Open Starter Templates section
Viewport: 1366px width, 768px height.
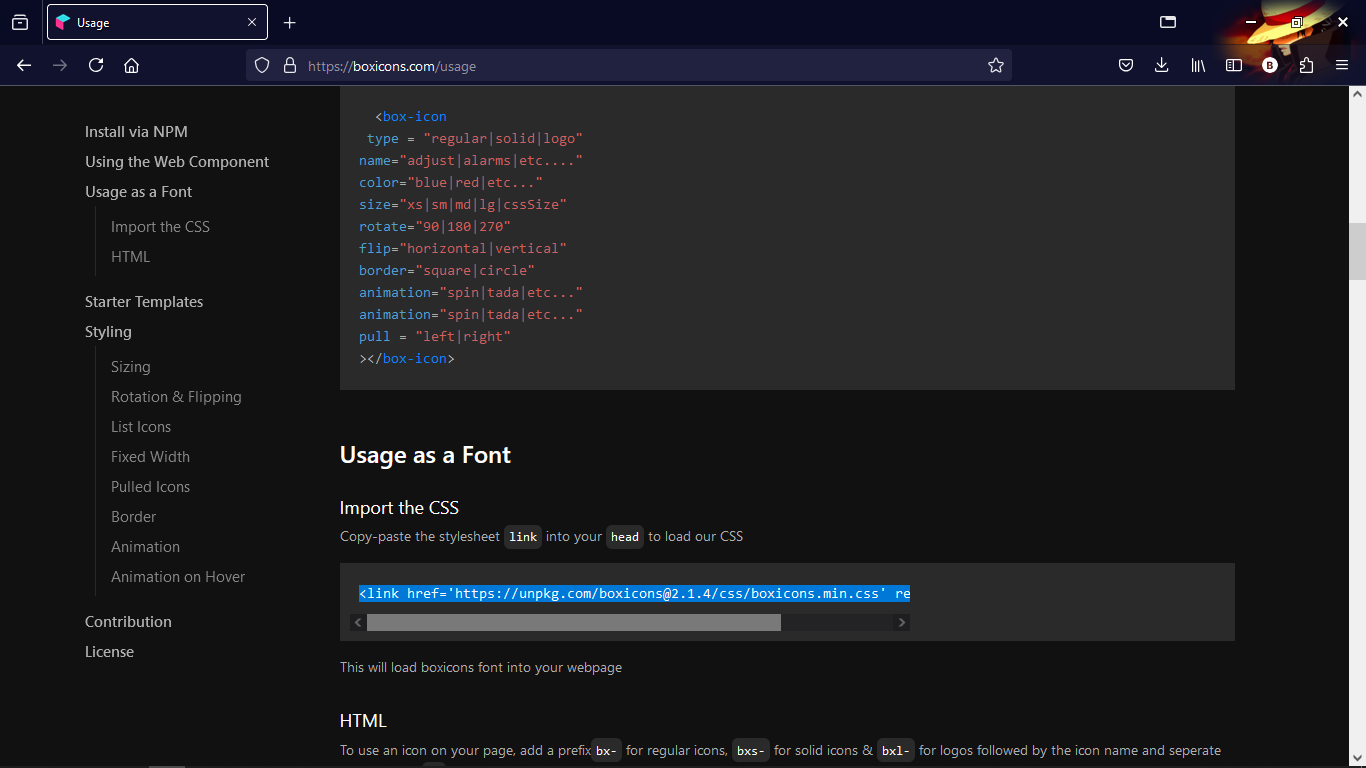pos(144,302)
